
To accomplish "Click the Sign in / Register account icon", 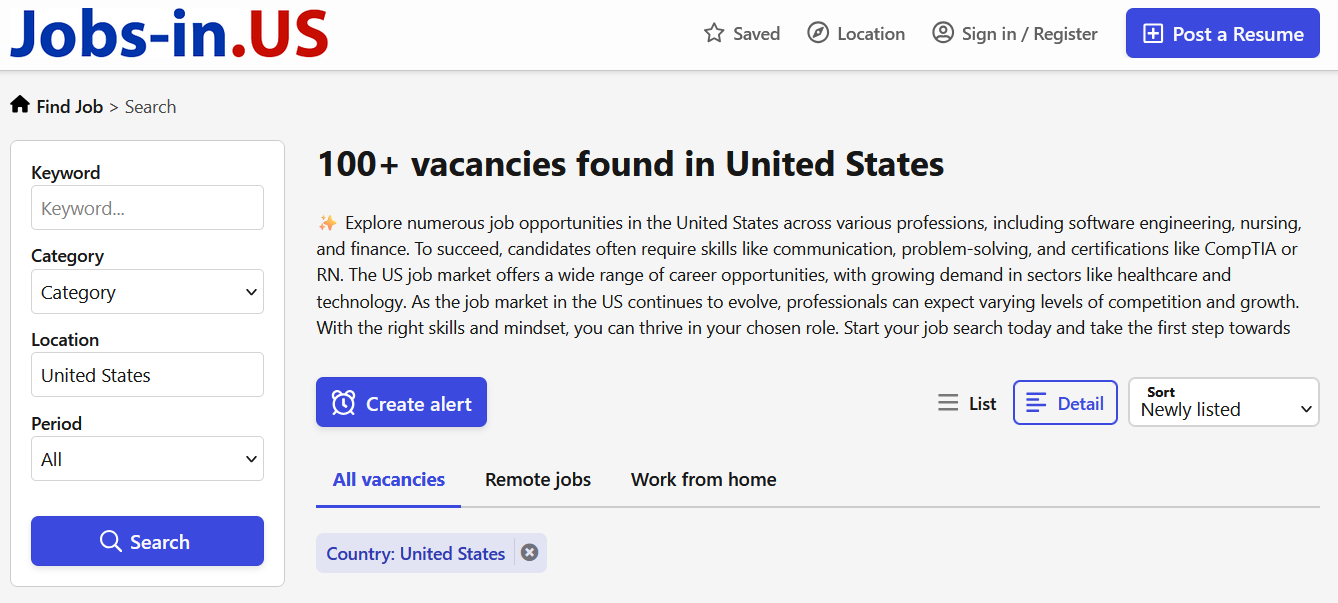I will pos(941,32).
